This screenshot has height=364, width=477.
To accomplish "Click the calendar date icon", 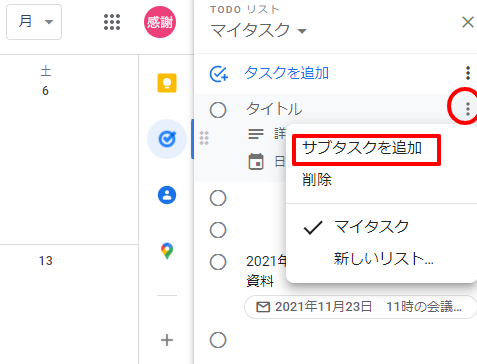I will point(256,162).
